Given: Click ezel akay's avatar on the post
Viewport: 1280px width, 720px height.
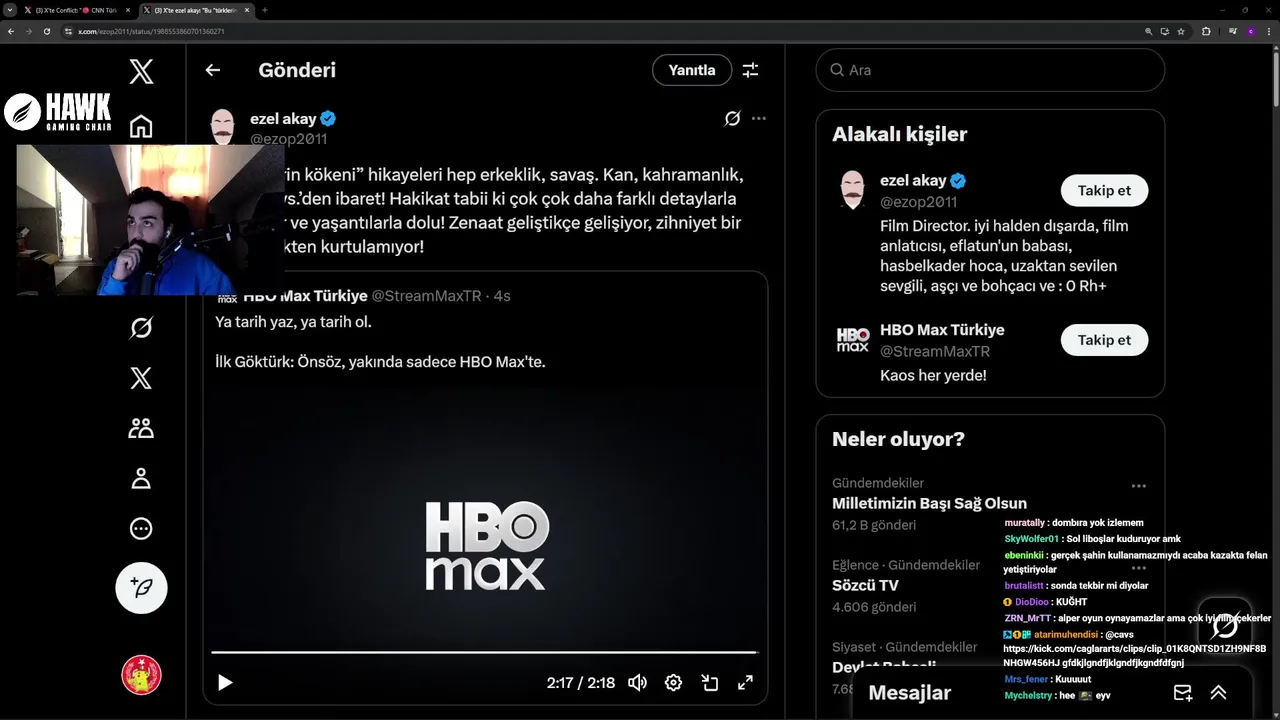Looking at the screenshot, I should tap(223, 128).
